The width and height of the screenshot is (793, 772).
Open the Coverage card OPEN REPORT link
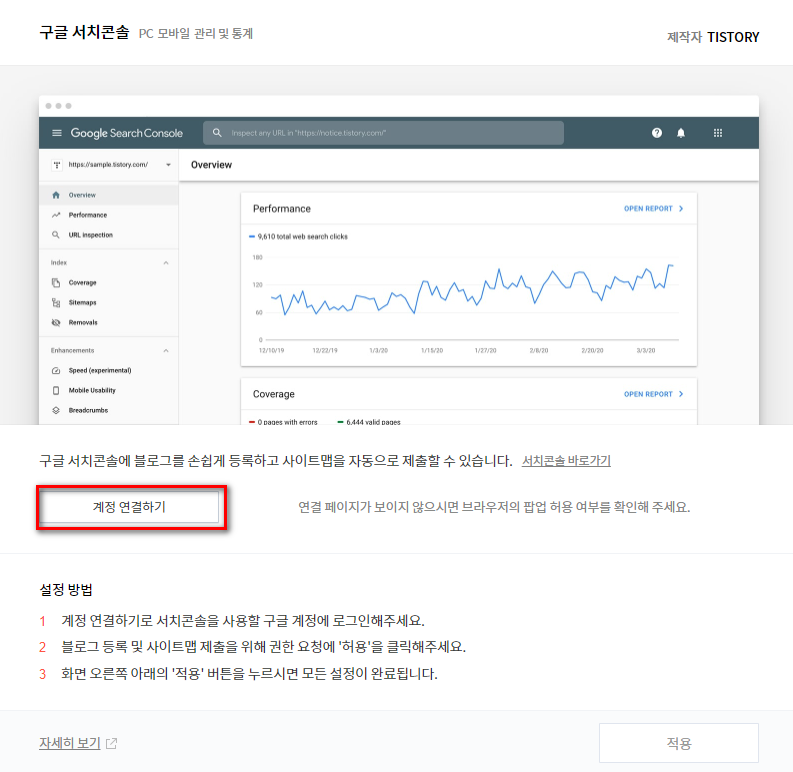point(653,394)
